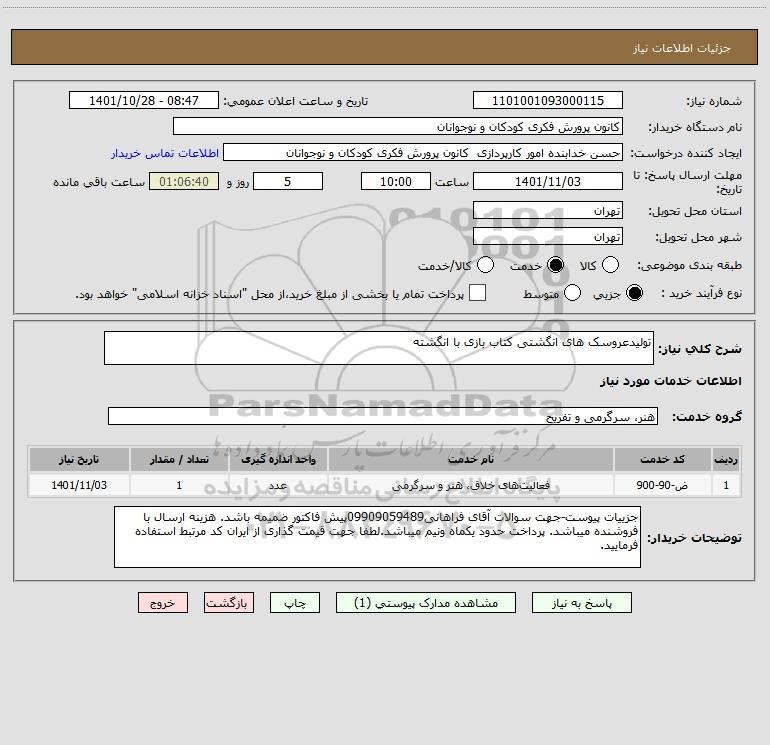Select 'متوسط' purchase process radio
This screenshot has height=745, width=770.
(573, 293)
